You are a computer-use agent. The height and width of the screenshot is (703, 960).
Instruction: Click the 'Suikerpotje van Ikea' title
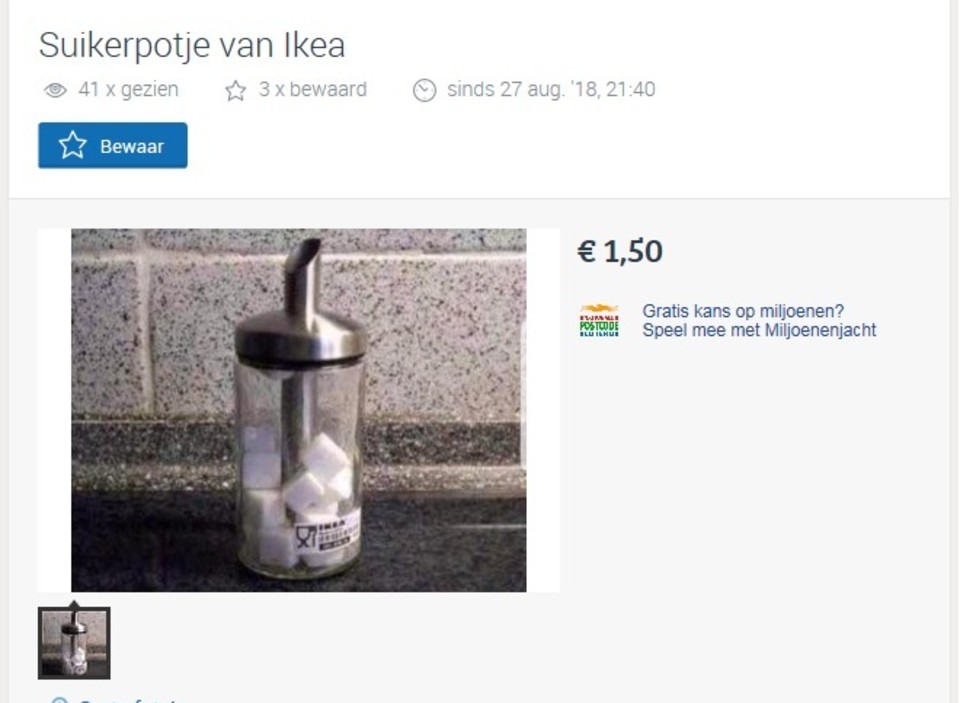point(192,45)
